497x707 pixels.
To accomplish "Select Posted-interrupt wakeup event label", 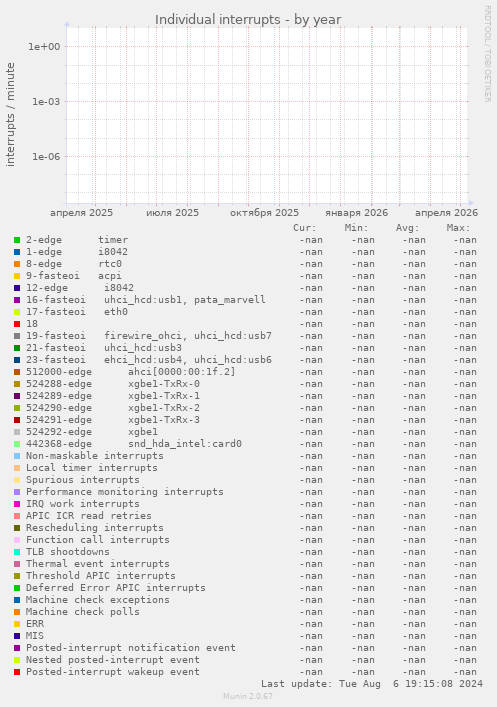I will point(113,672).
